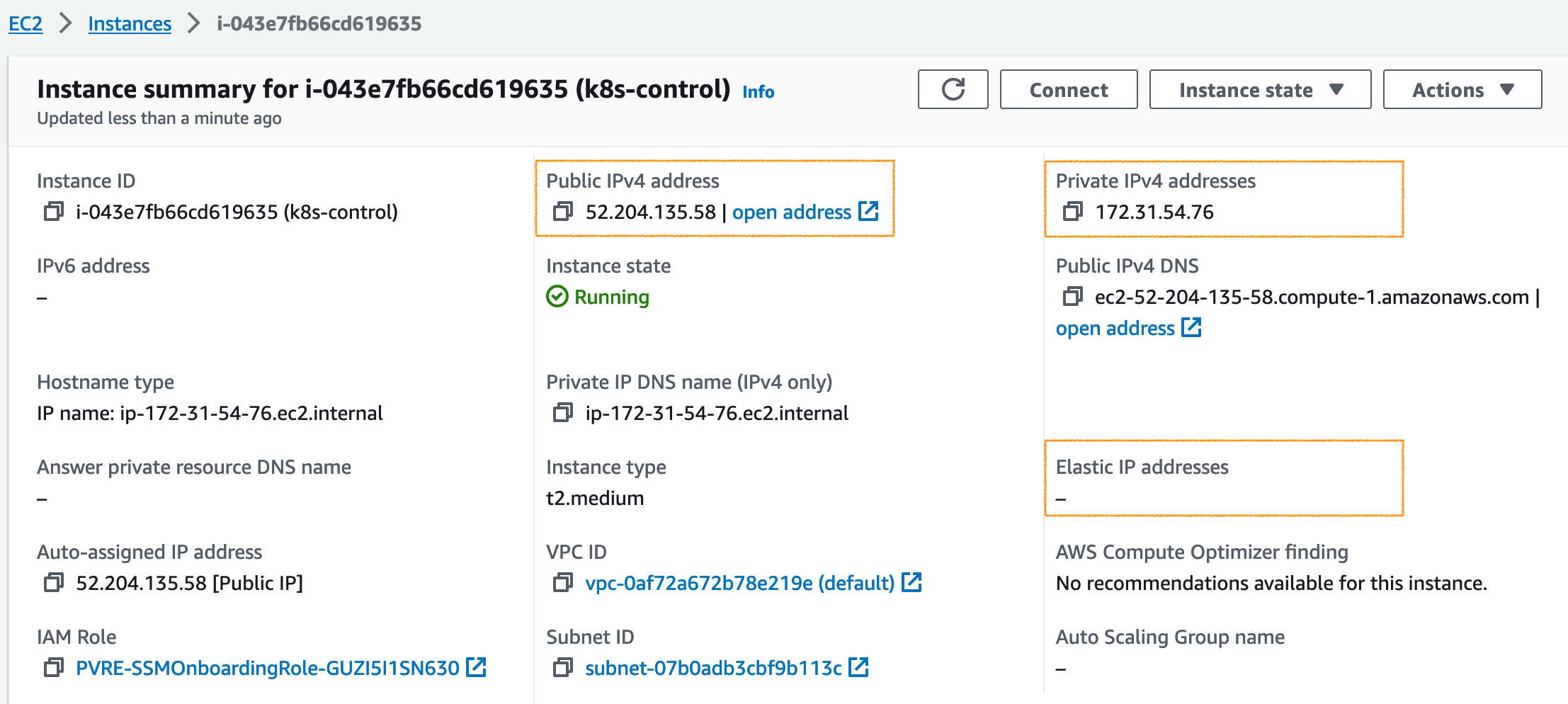The width and height of the screenshot is (1568, 704).
Task: Copy the VPC ID
Action: click(x=563, y=583)
